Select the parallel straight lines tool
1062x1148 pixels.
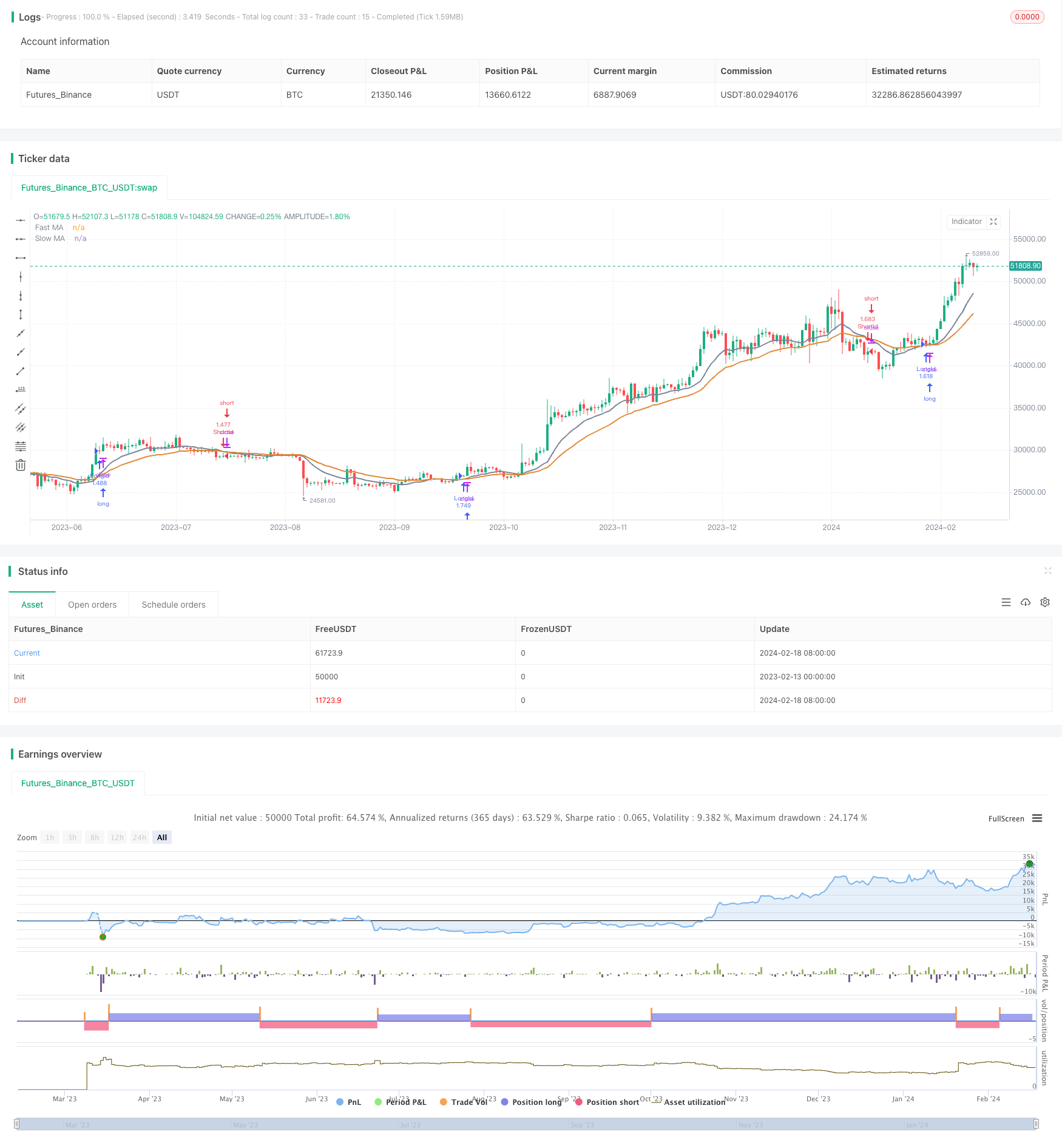(21, 427)
